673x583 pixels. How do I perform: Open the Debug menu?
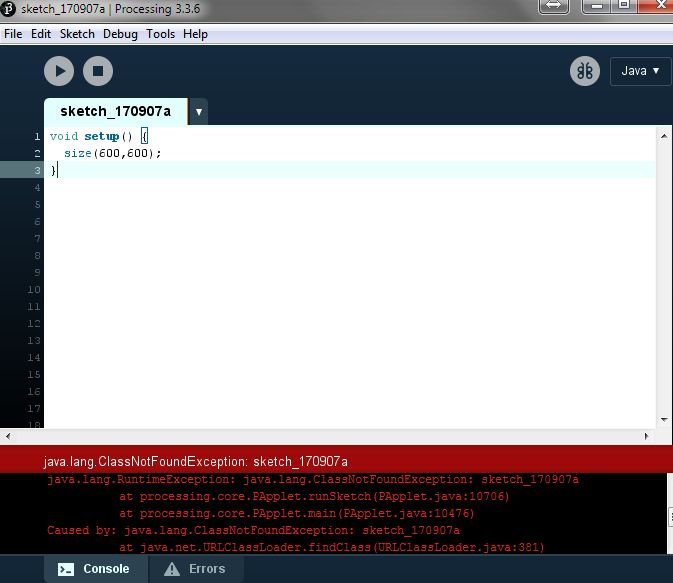[x=120, y=34]
